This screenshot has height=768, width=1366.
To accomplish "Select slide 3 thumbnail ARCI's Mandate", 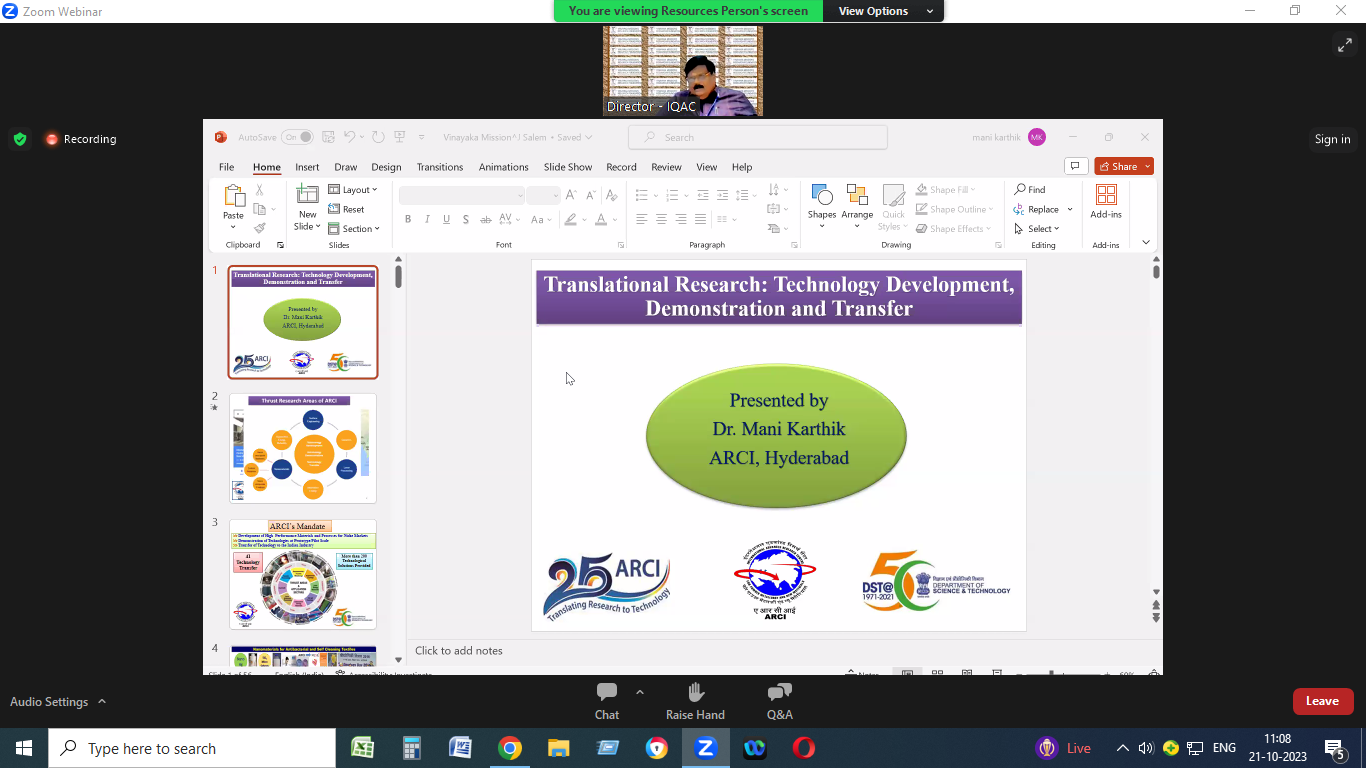I will [x=303, y=574].
